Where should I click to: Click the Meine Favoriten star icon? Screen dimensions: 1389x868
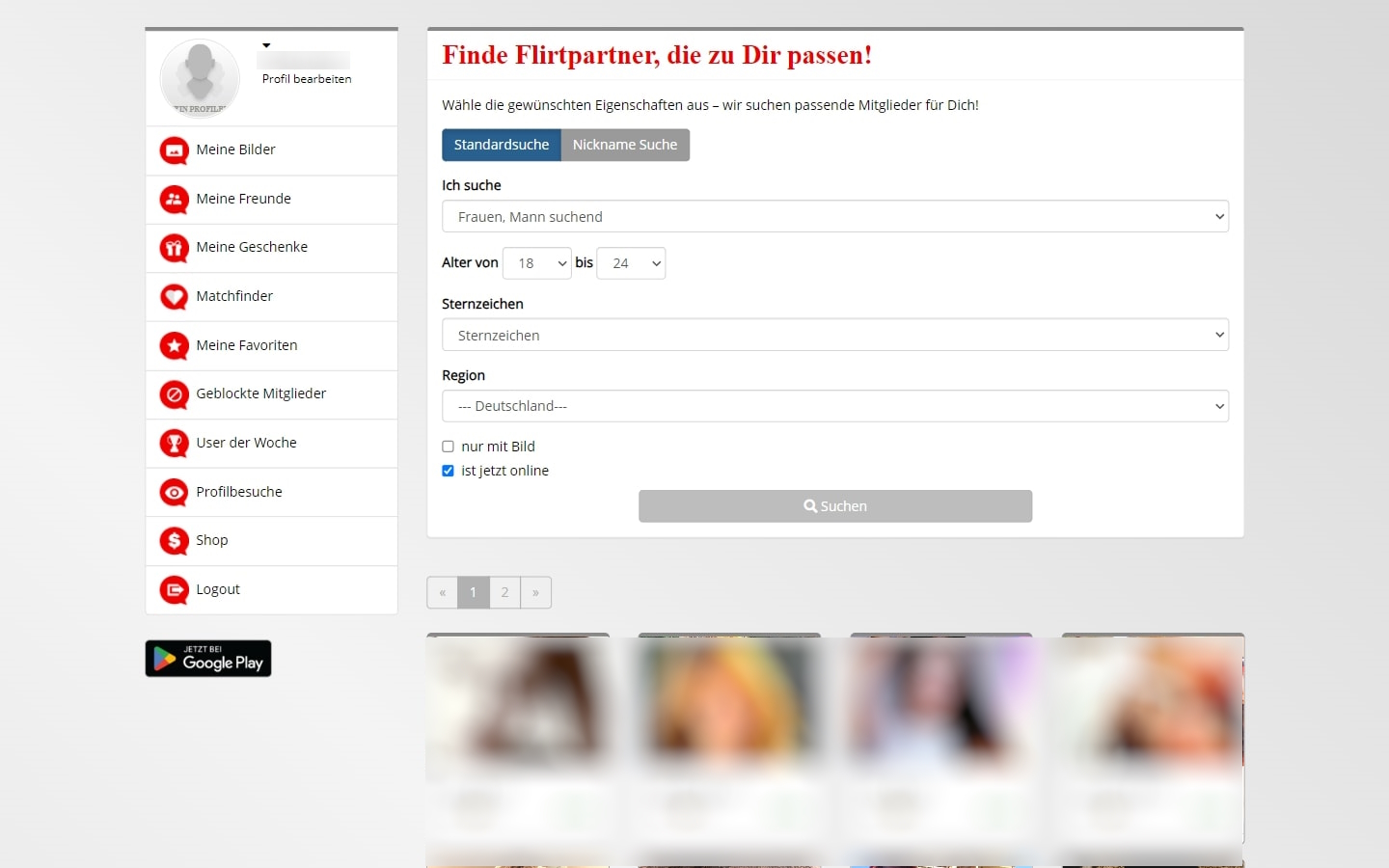click(x=174, y=345)
